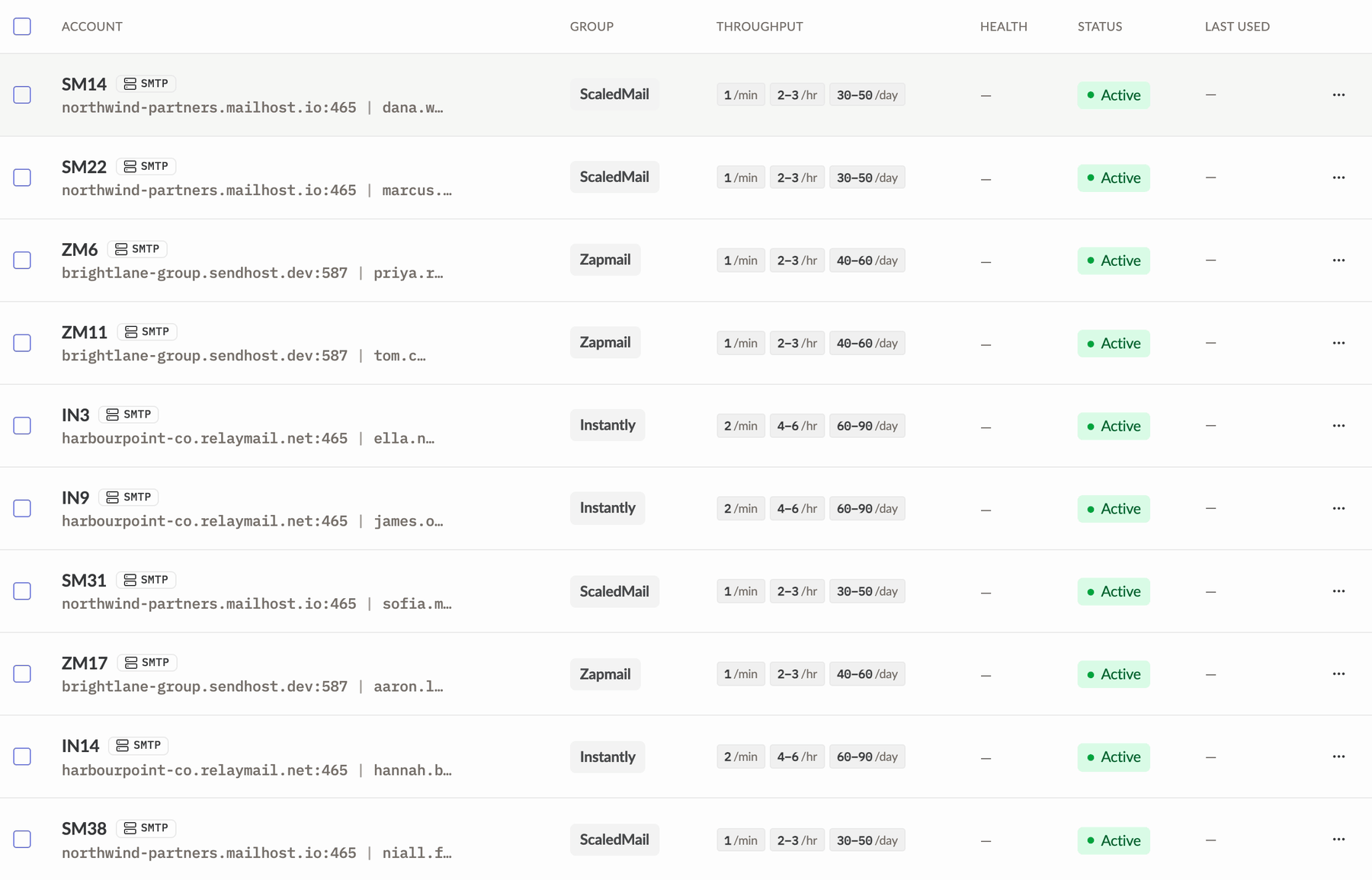Click the LAST USED column header
The height and width of the screenshot is (880, 1372).
coord(1237,27)
